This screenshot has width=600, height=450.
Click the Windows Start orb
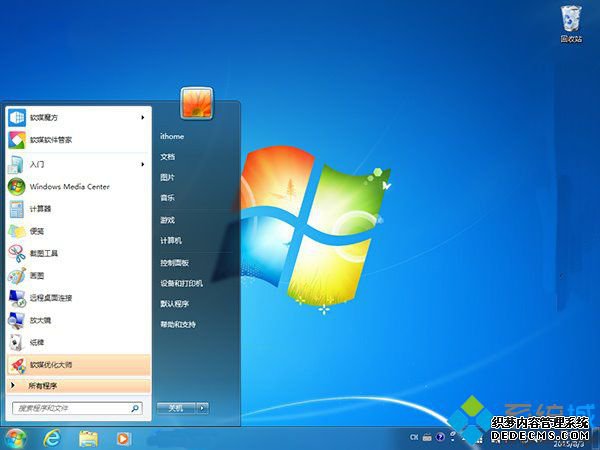tap(16, 439)
